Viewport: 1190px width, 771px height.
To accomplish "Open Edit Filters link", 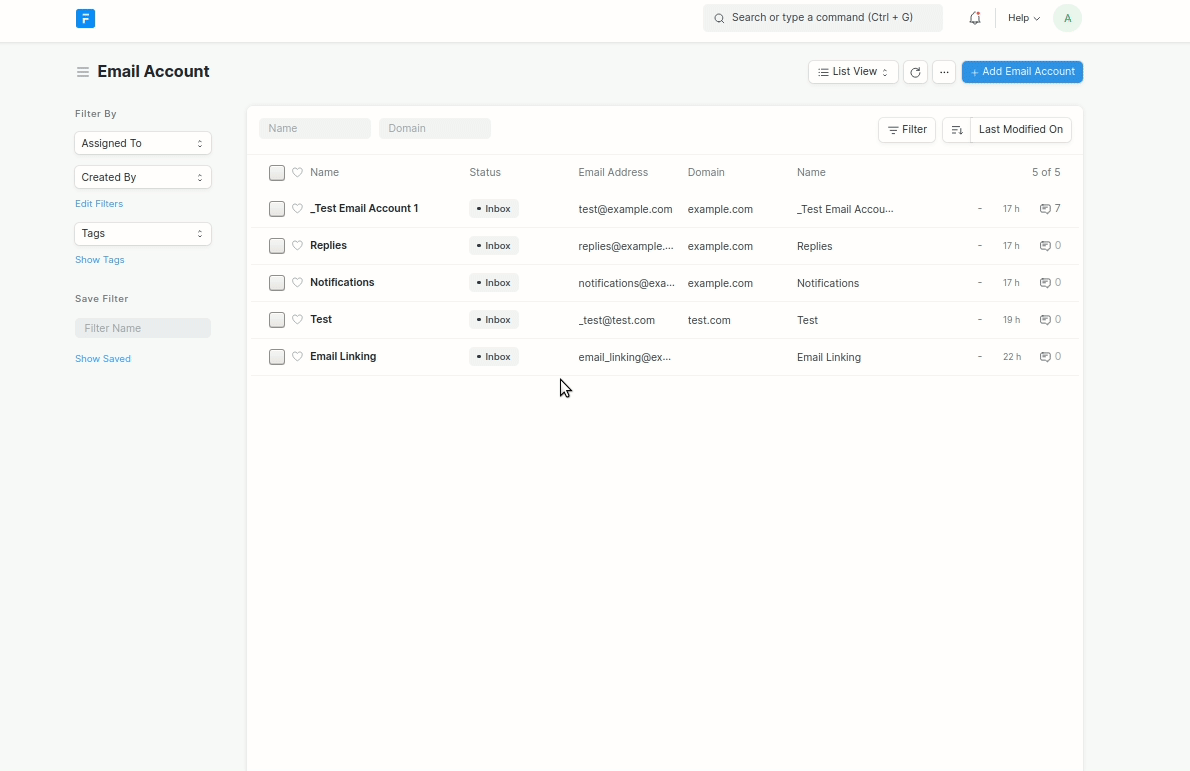I will click(x=99, y=203).
